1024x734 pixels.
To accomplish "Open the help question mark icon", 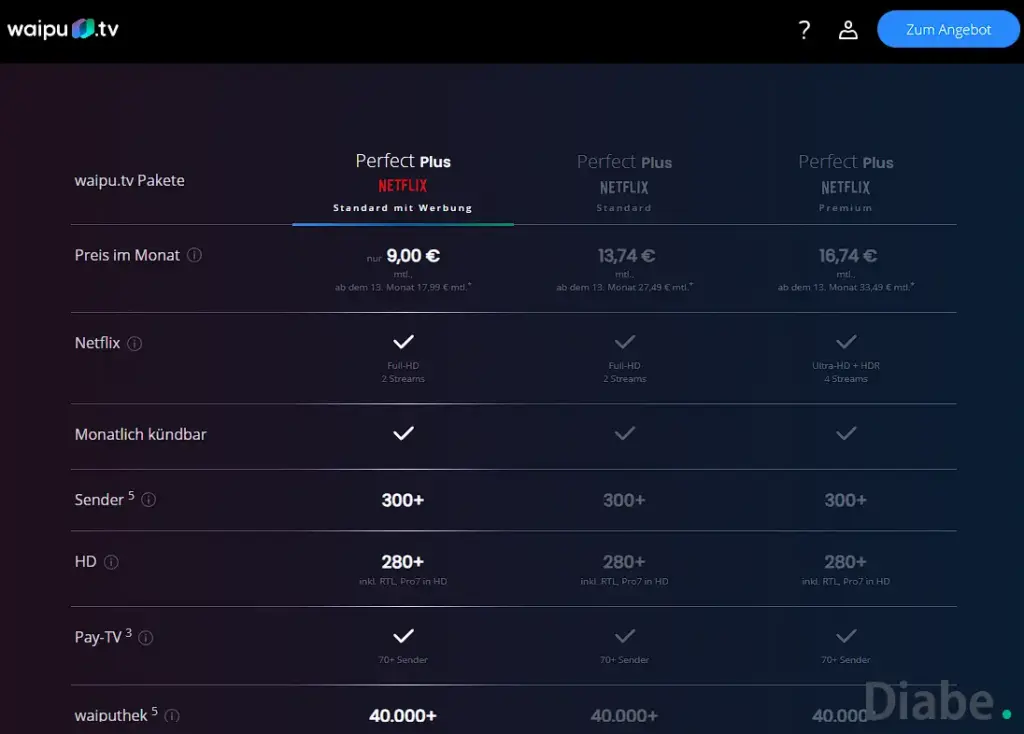I will (x=804, y=30).
